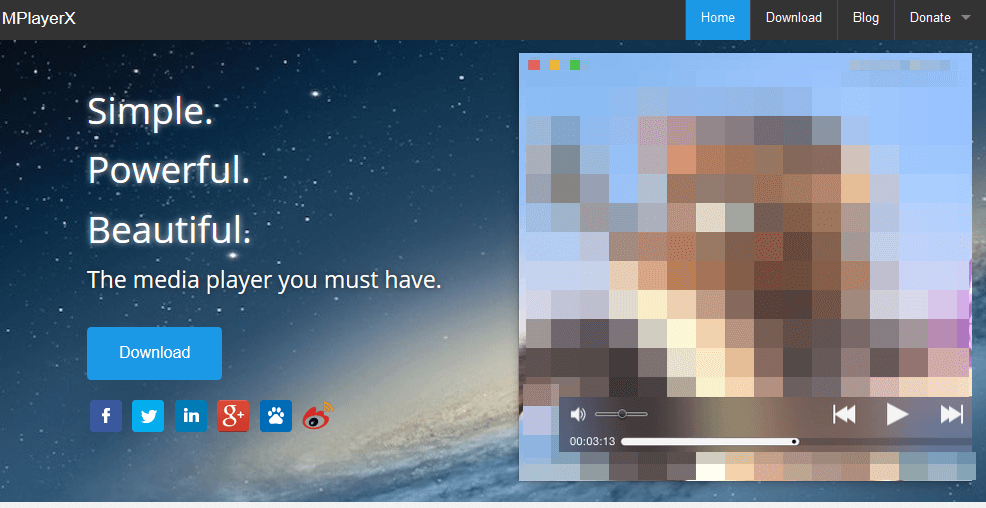This screenshot has height=508, width=986.
Task: Click the green zoom dot on player window
Action: (x=575, y=65)
